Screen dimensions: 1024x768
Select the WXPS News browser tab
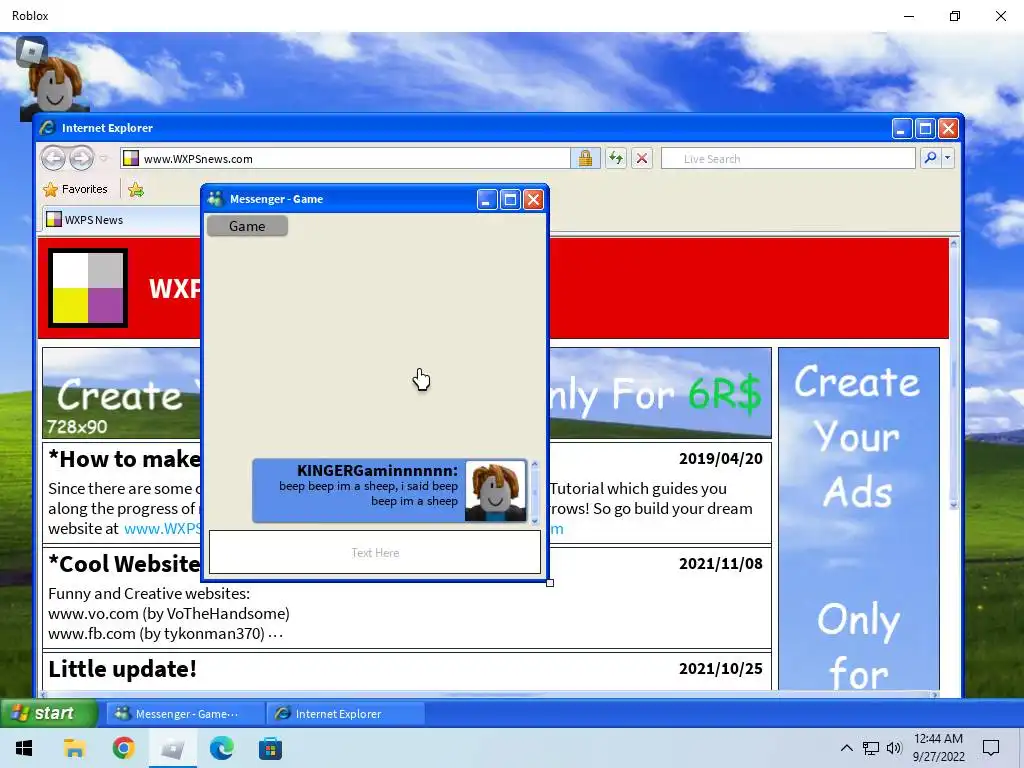[121, 219]
